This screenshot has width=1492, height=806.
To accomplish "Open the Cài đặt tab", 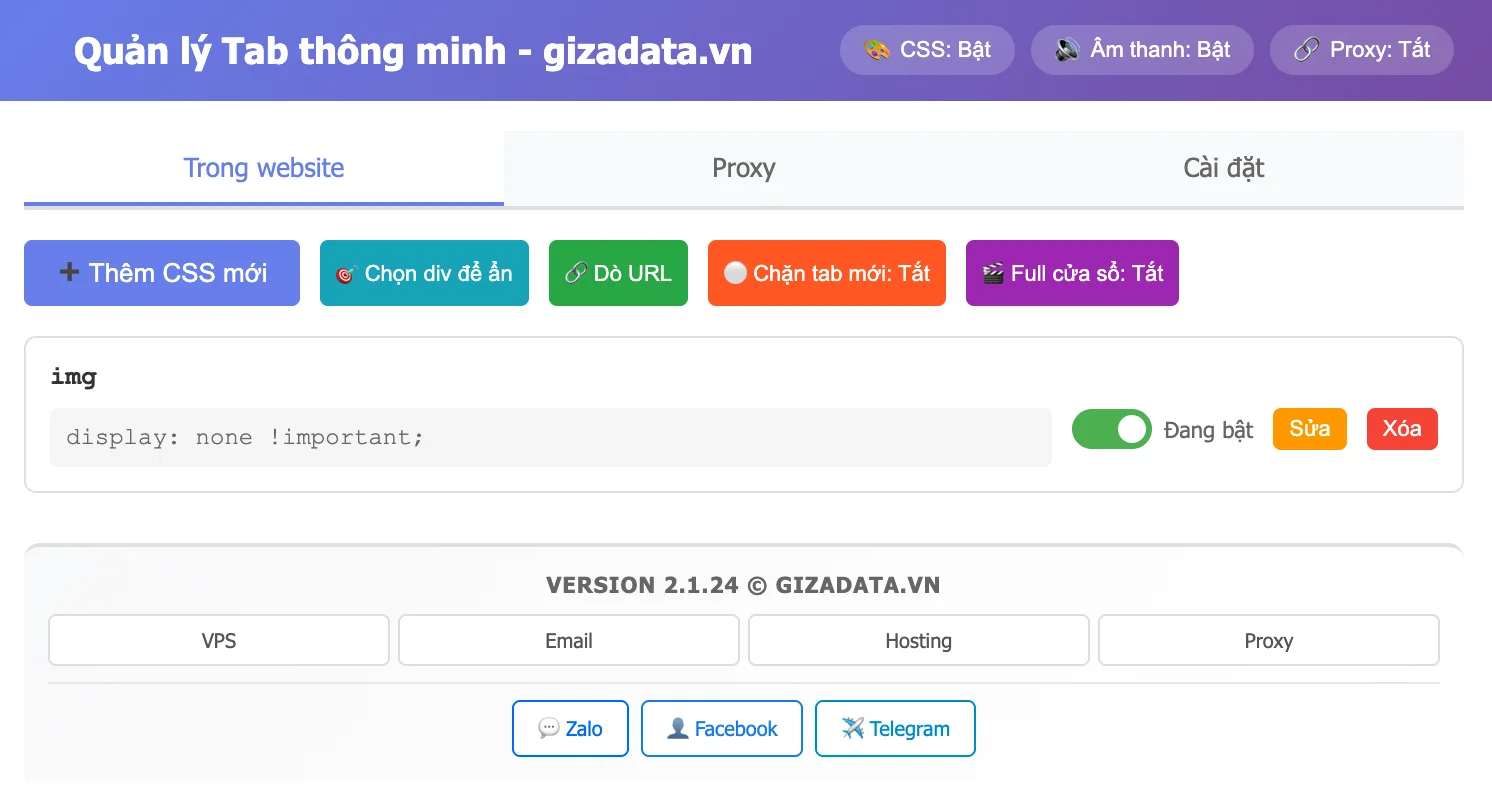I will point(1222,168).
